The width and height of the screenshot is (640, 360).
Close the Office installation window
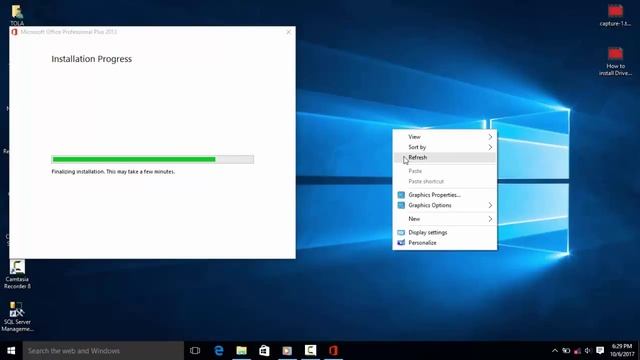[289, 32]
